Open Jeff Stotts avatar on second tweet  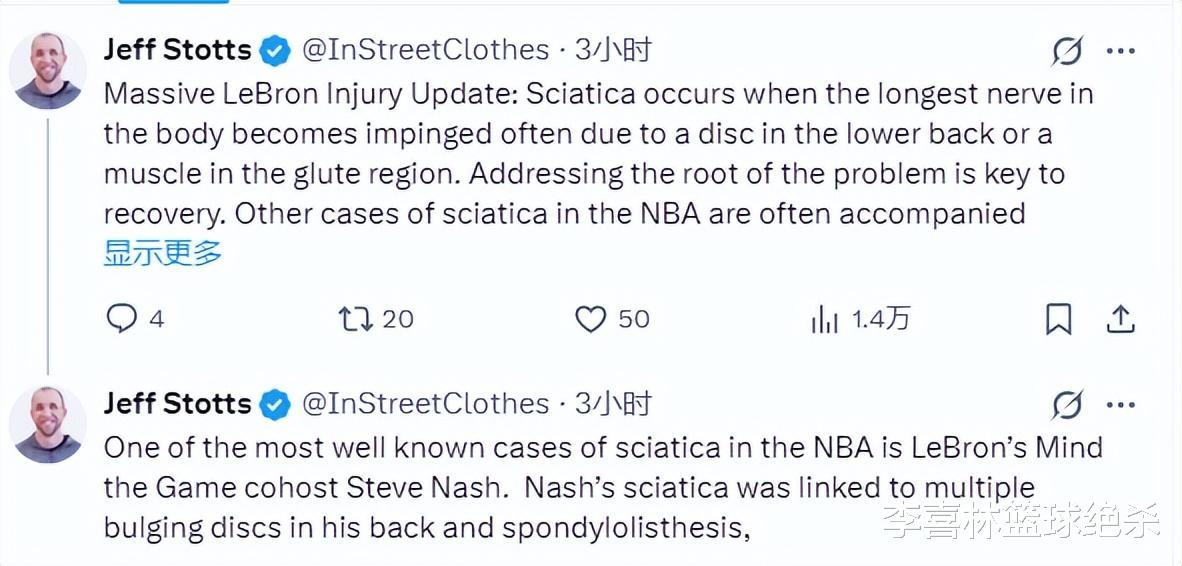[47, 424]
